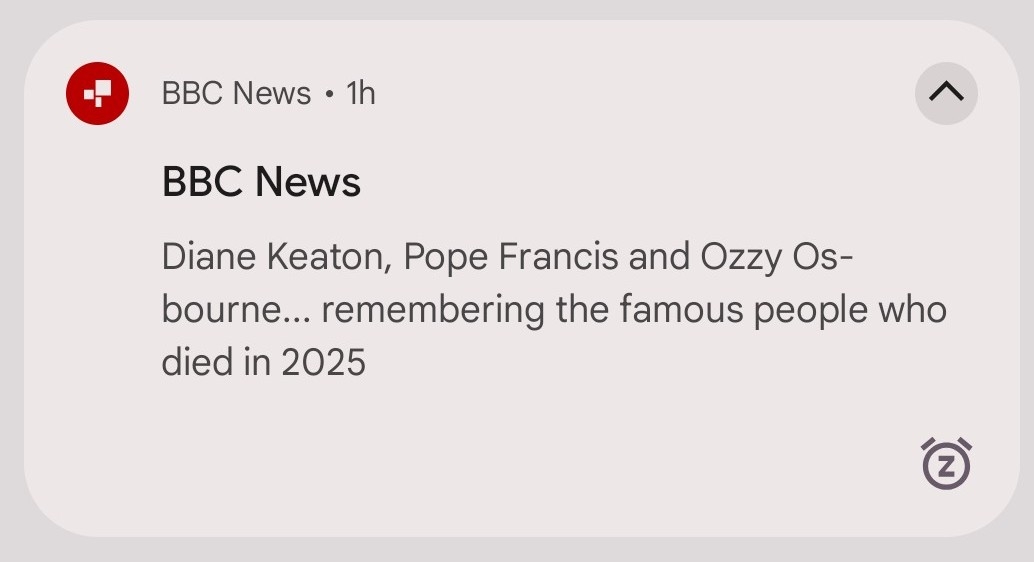Click the small "BBC News" app name label
The height and width of the screenshot is (562, 1034).
tap(236, 93)
